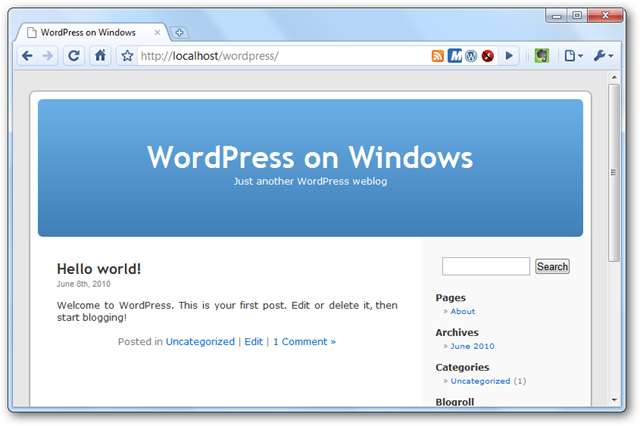Open the 1 Comment link

(x=304, y=342)
